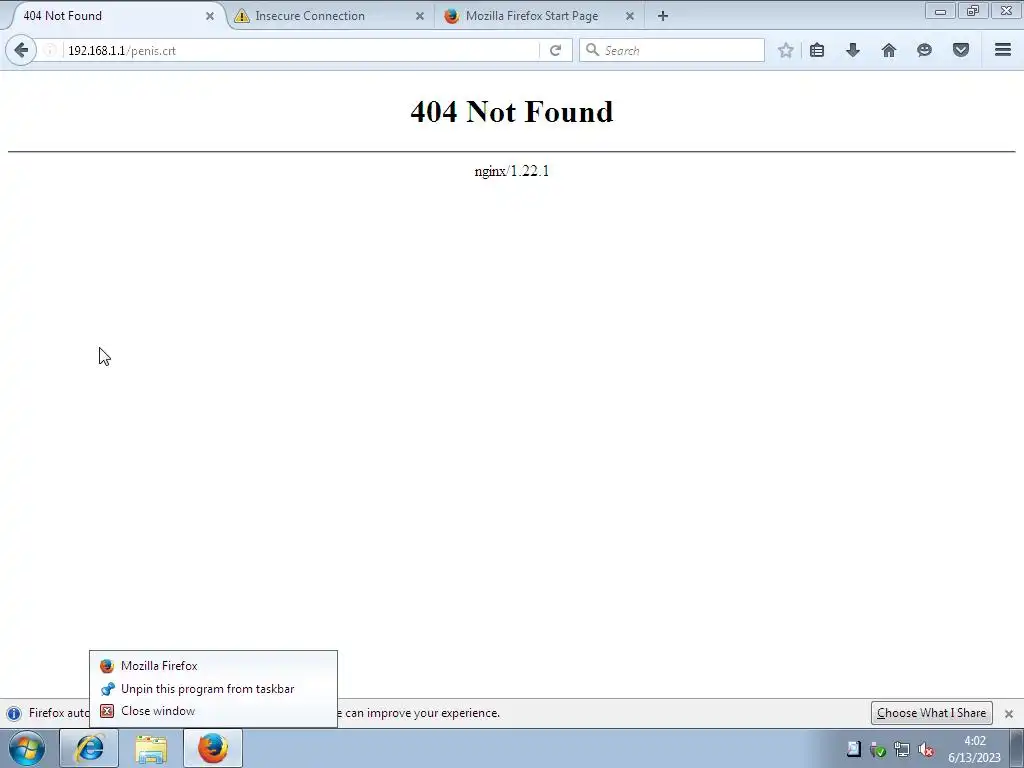
Task: Restore down the Firefox window
Action: [973, 10]
